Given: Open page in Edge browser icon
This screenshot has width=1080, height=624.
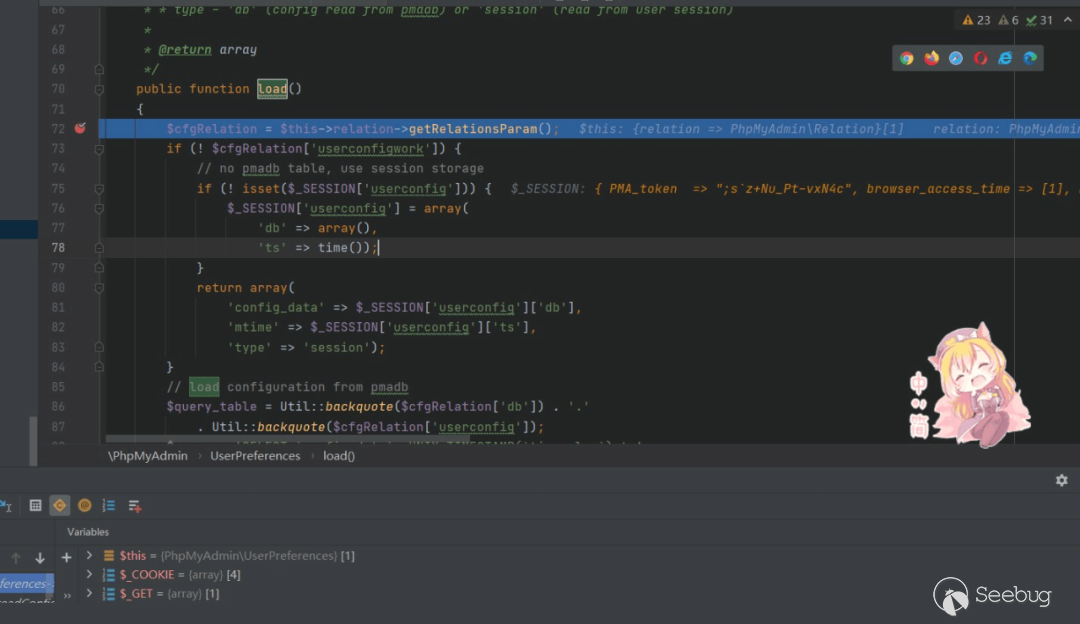Looking at the screenshot, I should pos(1030,58).
